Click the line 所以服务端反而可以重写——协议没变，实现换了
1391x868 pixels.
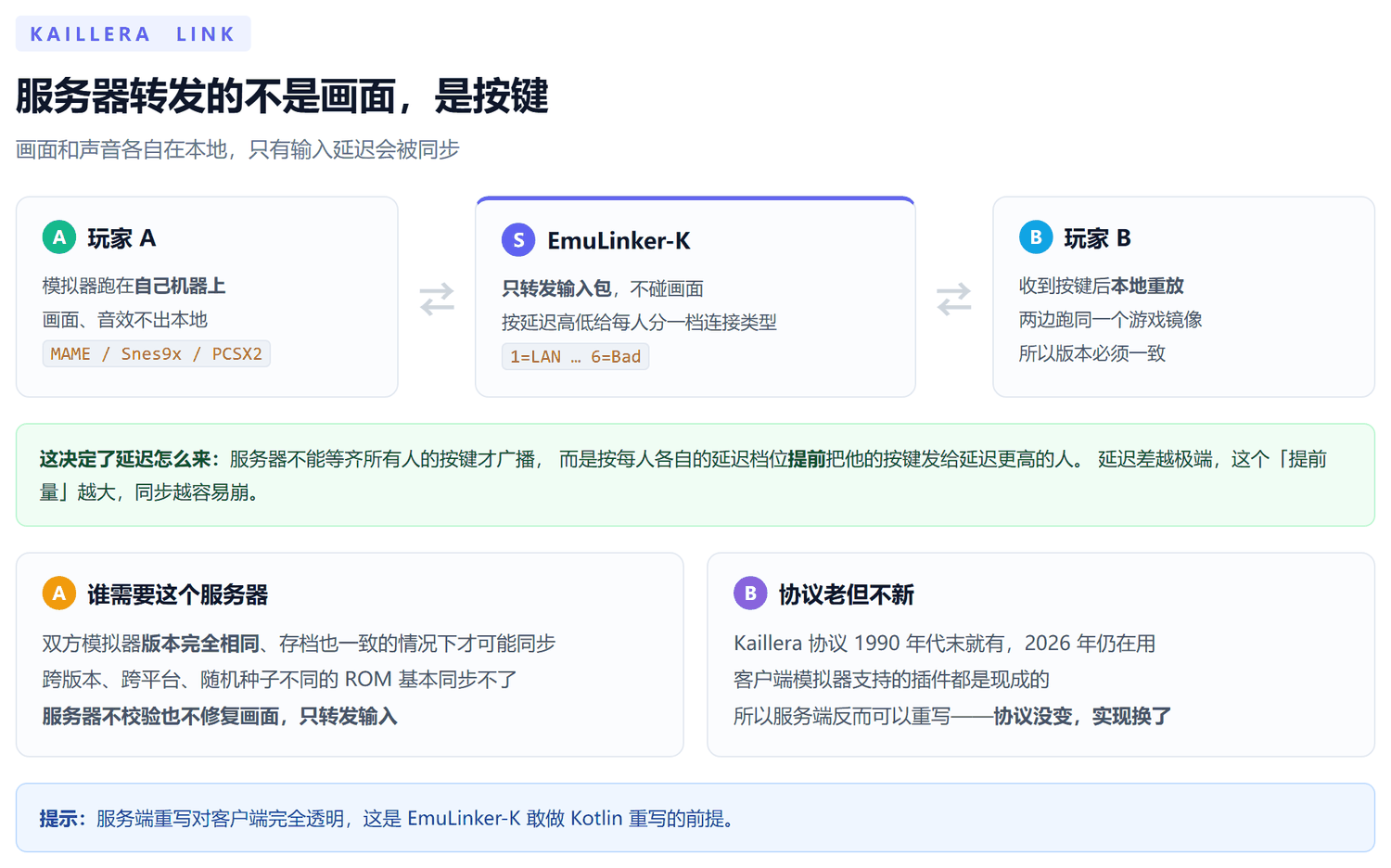coord(952,716)
